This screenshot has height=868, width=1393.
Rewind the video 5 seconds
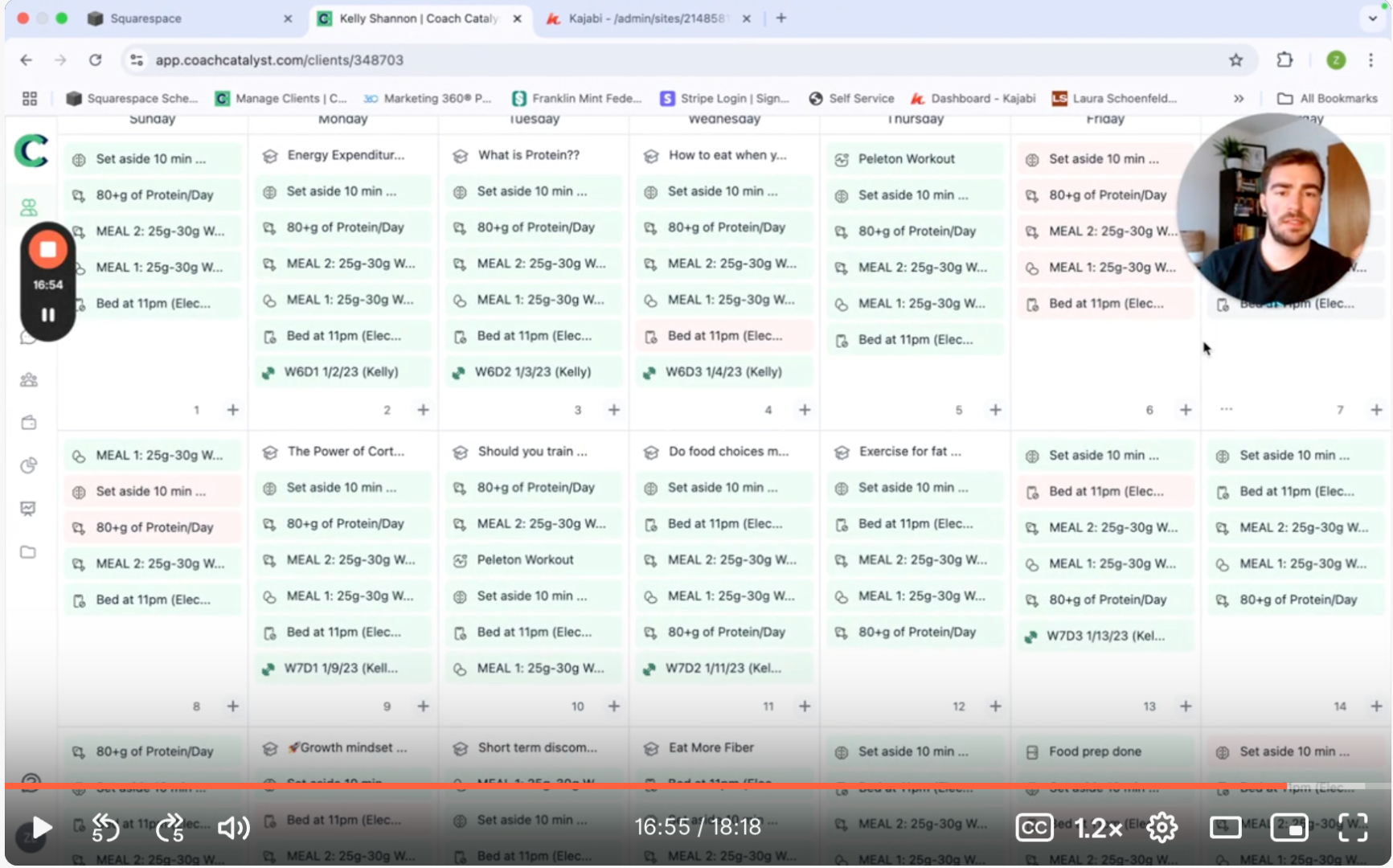[105, 828]
